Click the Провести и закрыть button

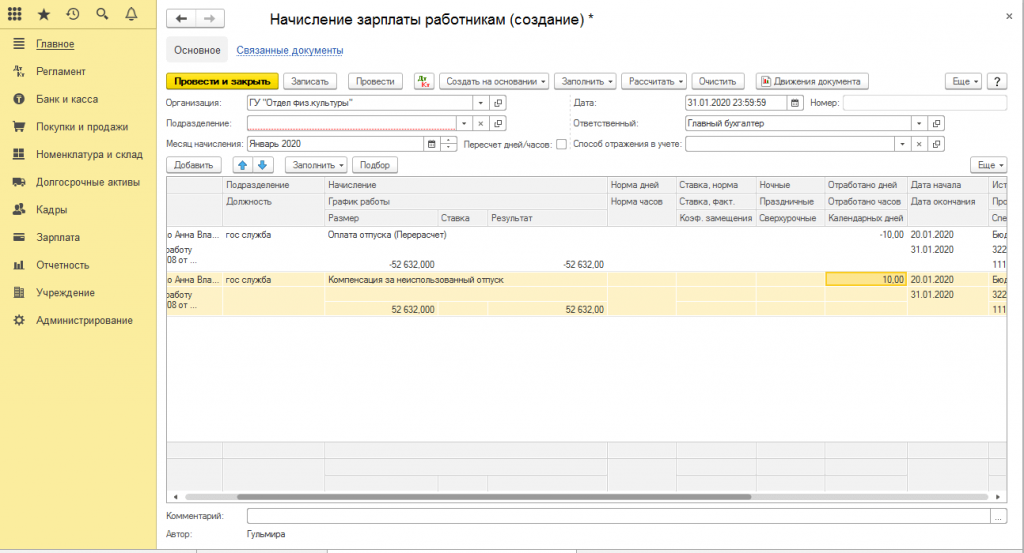[222, 81]
